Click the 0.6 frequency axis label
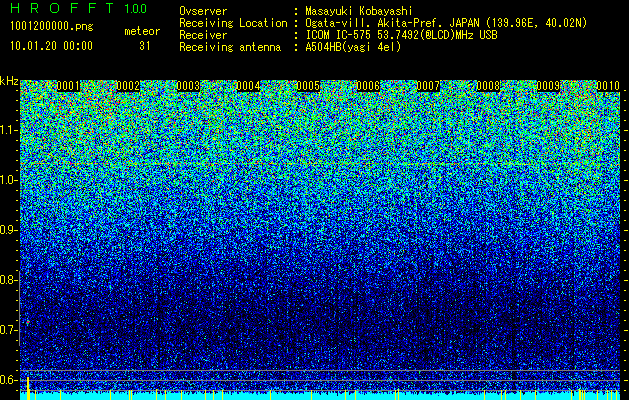This screenshot has width=629, height=400. pyautogui.click(x=8, y=380)
